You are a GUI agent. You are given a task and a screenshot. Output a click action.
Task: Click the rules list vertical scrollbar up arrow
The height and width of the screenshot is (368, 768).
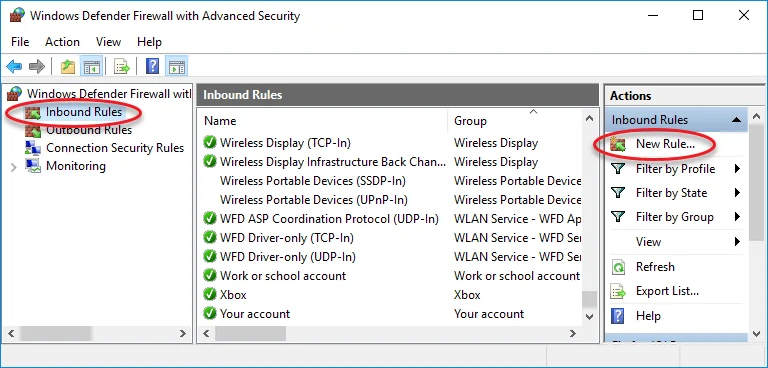click(589, 119)
